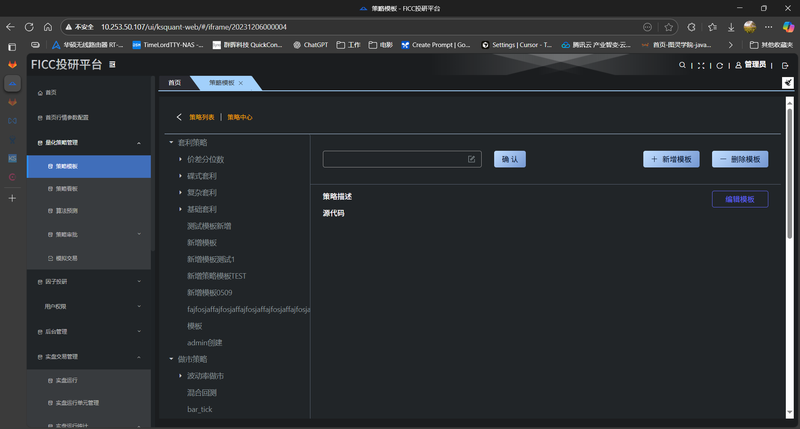Click the back arrow before 策略列表
This screenshot has height=429, width=800.
[179, 117]
